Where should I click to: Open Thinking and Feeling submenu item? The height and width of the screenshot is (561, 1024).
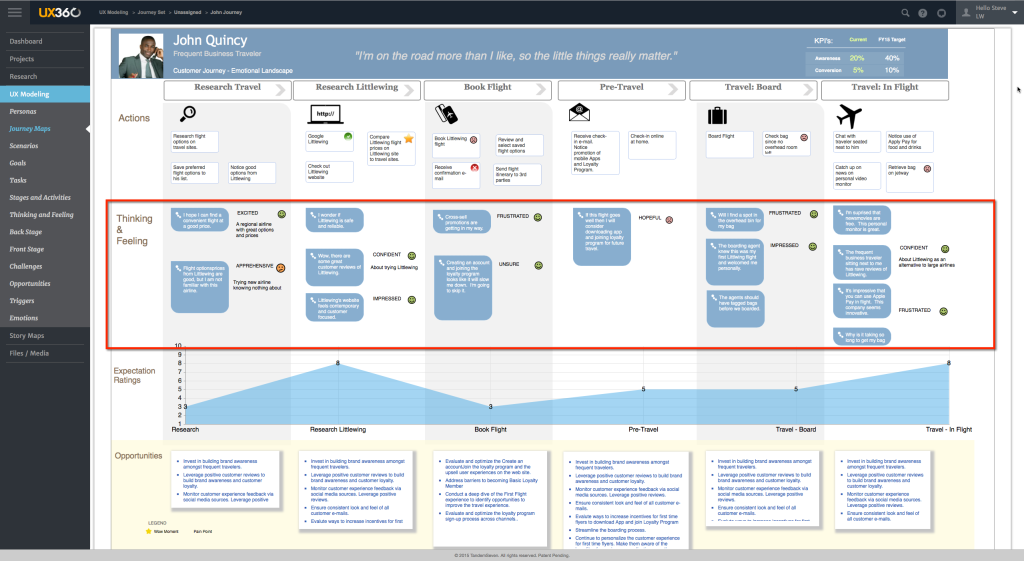tap(41, 215)
